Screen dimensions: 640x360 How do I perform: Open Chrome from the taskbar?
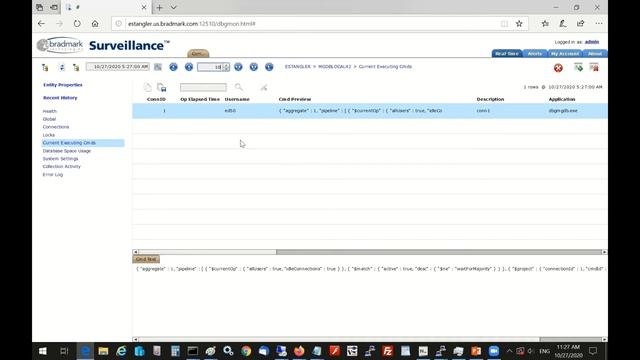[246, 351]
